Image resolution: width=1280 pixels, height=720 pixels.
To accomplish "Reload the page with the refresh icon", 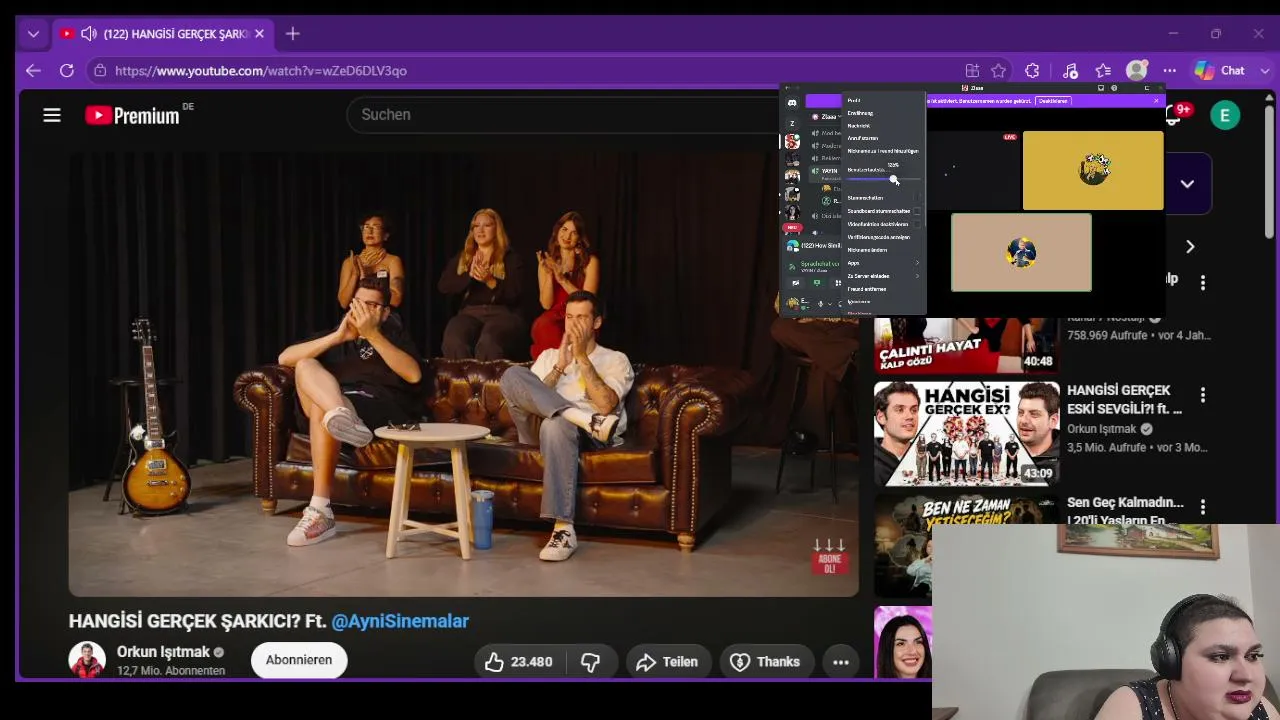I will (x=67, y=71).
